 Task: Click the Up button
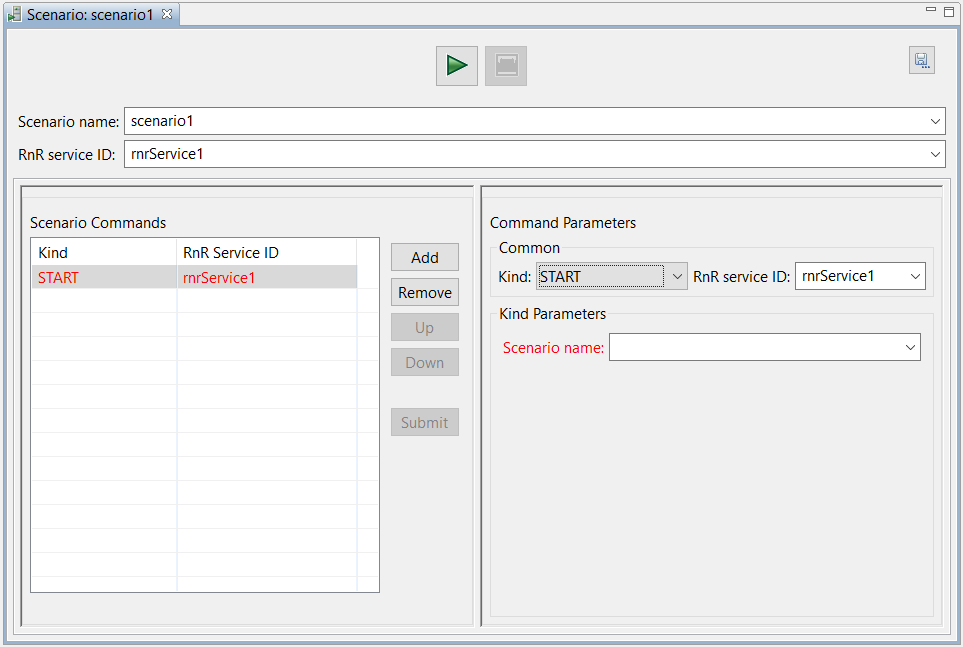click(x=425, y=327)
